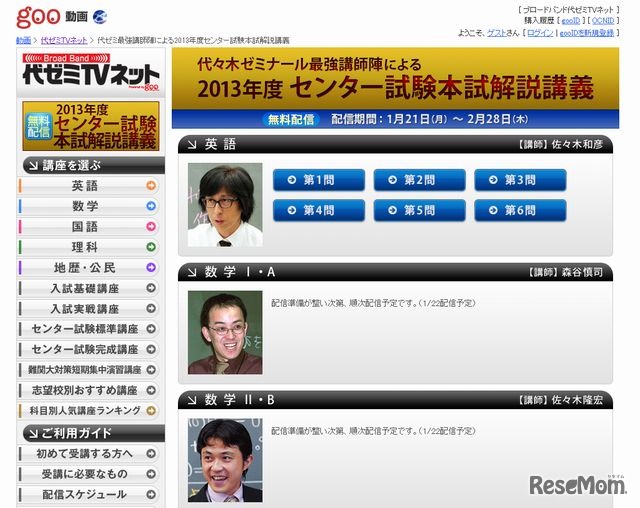Click the arrow icon on 難関大対策短期集中演習講座 row
This screenshot has width=640, height=508.
tap(151, 370)
